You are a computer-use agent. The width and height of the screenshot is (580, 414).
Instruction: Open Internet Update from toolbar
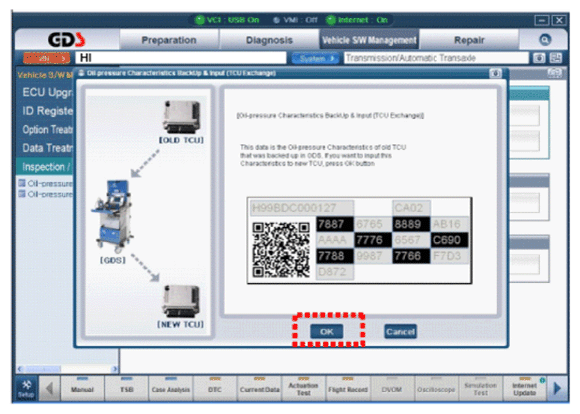pos(525,388)
